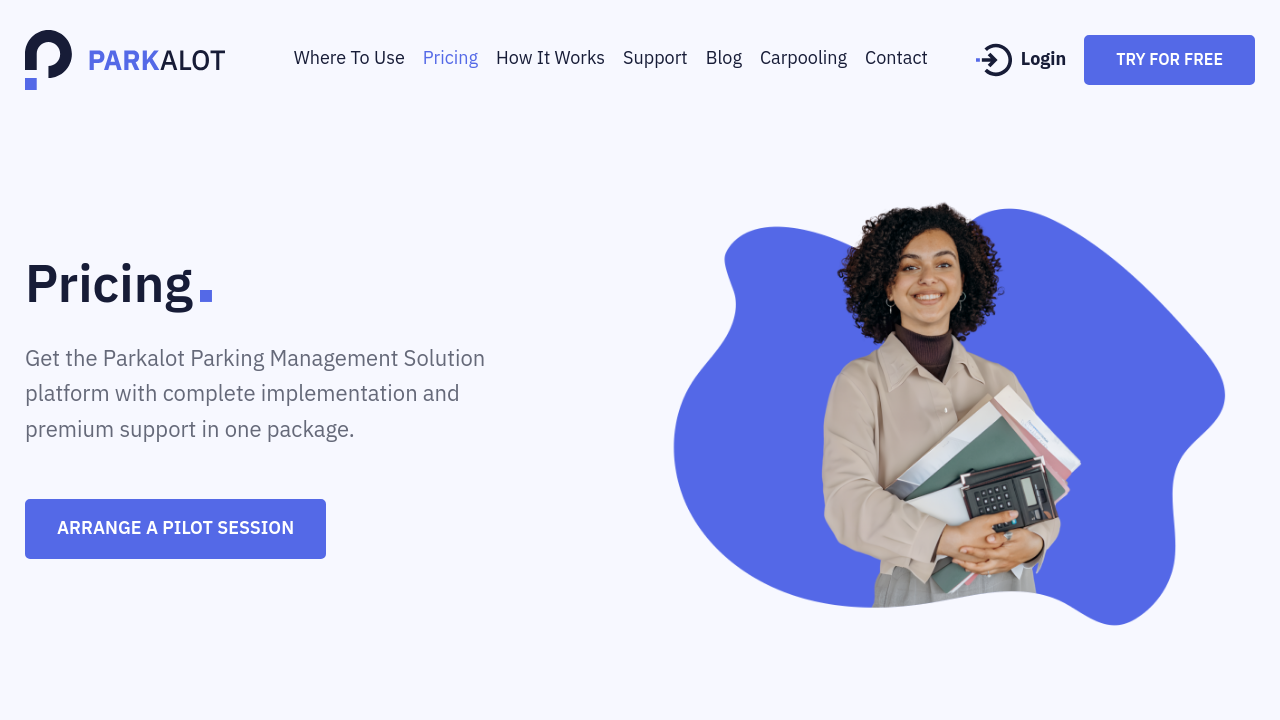Click the blue square dot after Pricing
Screen dimensions: 1280x720
206,296
